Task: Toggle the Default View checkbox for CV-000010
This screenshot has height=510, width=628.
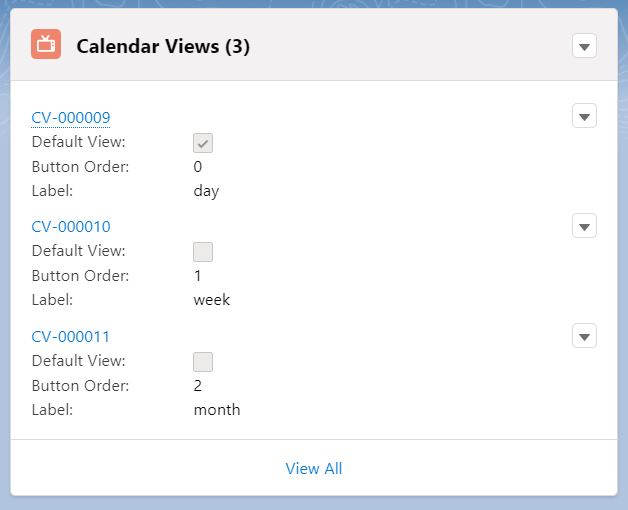Action: pyautogui.click(x=203, y=252)
